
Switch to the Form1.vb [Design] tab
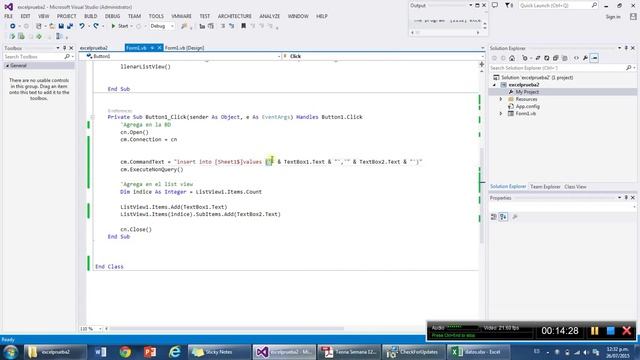tap(184, 48)
